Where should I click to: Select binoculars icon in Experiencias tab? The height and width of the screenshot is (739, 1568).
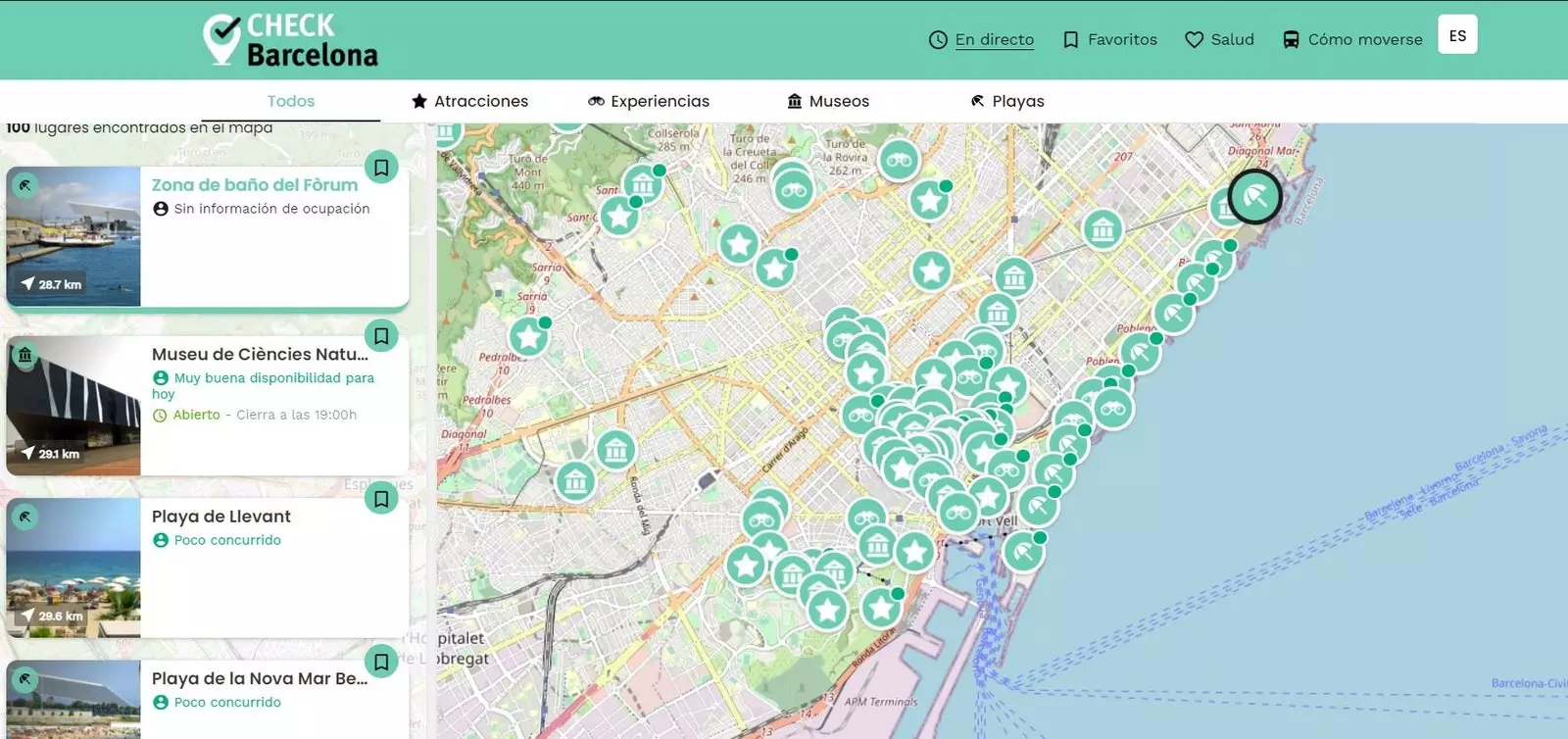[x=596, y=101]
